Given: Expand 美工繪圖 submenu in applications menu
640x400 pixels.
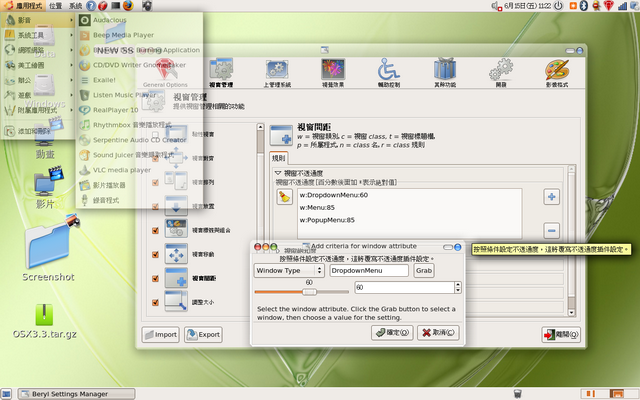Looking at the screenshot, I should point(38,65).
